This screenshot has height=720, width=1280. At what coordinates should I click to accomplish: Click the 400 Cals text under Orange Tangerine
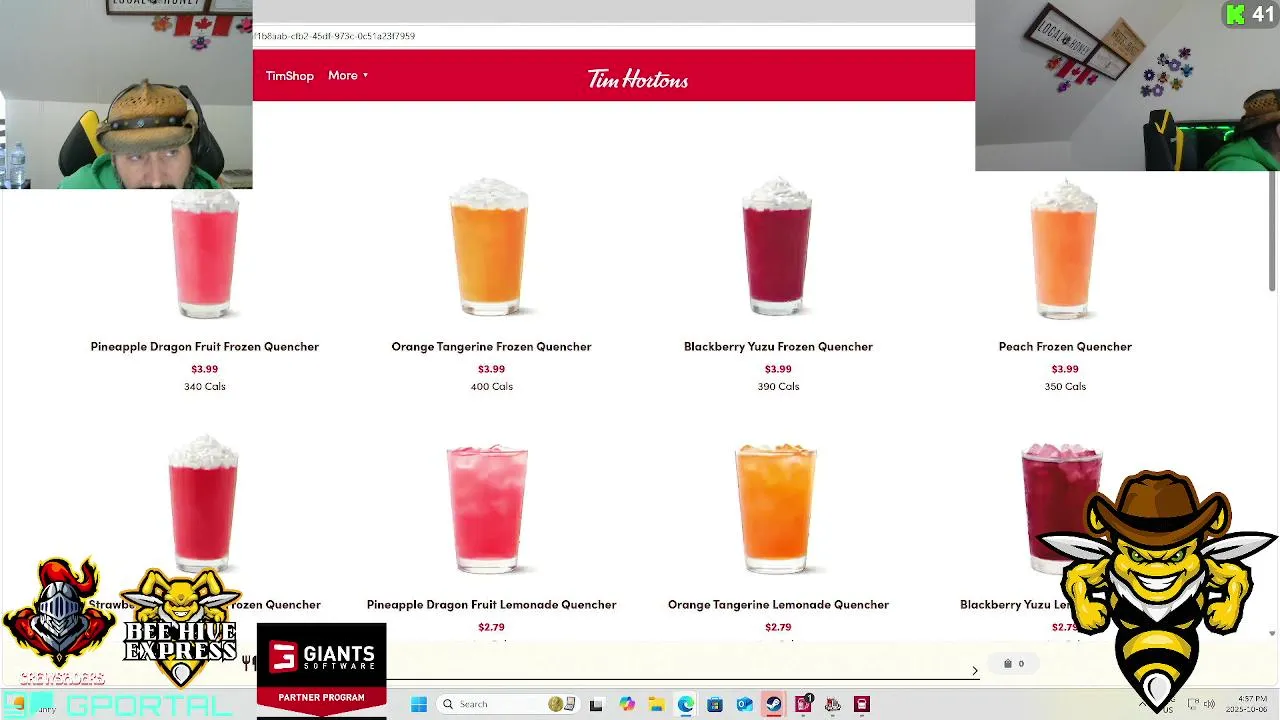tap(491, 386)
